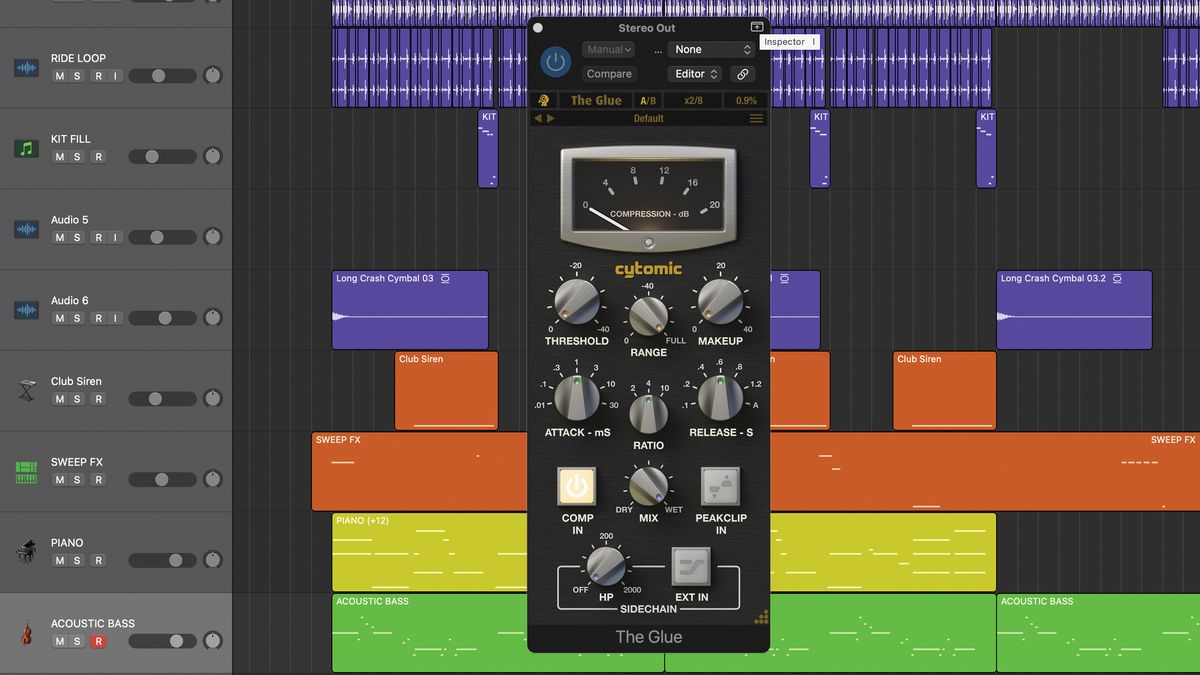The height and width of the screenshot is (675, 1200).
Task: Click the Audio 5 track waveform icon
Action: 26,230
